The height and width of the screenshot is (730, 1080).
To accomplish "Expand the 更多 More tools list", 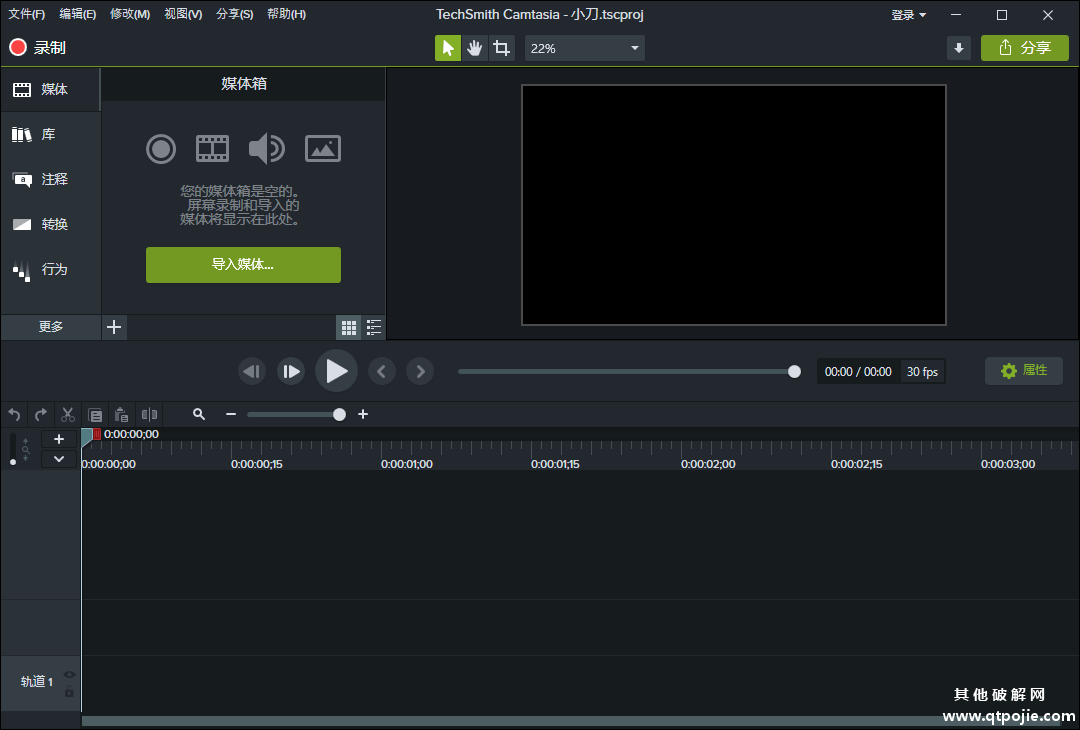I will (x=51, y=326).
